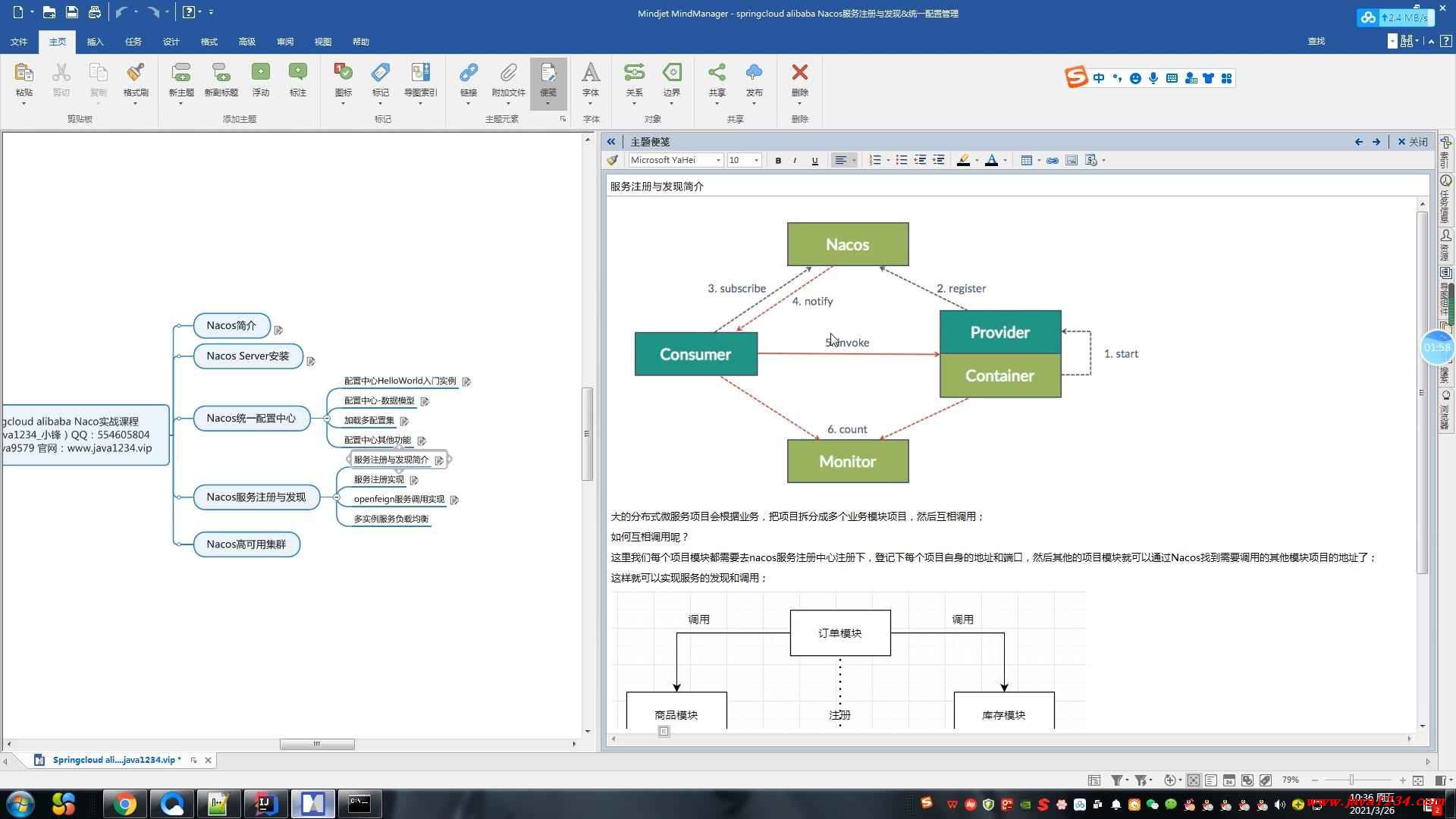Select the openfeign服务调用实现 subtopic
This screenshot has width=1456, height=819.
tap(399, 499)
